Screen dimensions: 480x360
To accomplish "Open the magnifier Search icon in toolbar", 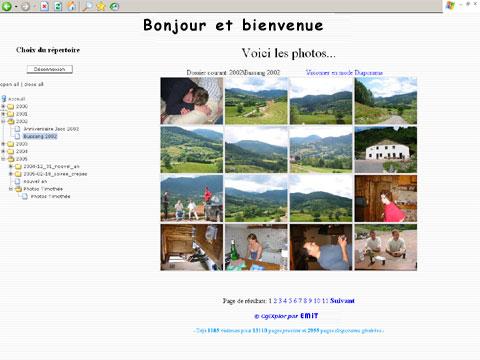I will pyautogui.click(x=87, y=6).
